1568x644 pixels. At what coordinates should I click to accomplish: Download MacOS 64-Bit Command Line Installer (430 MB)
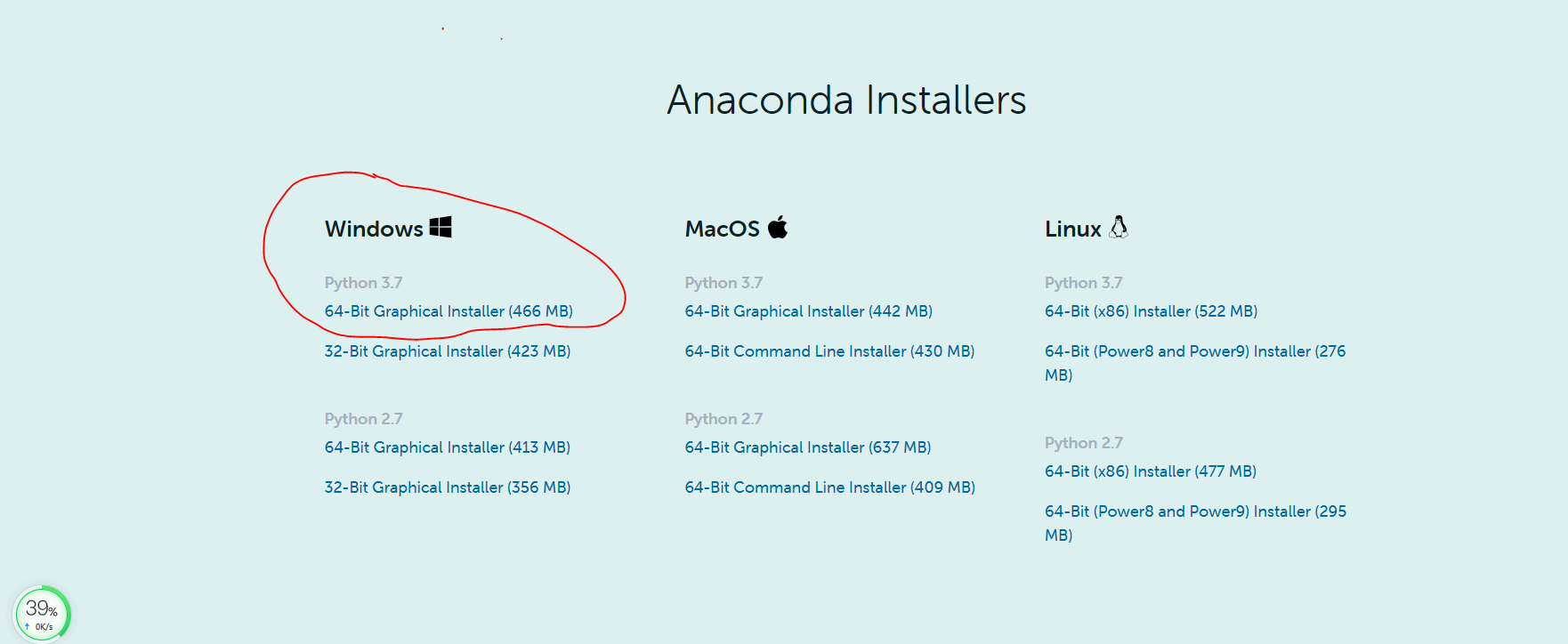point(829,350)
